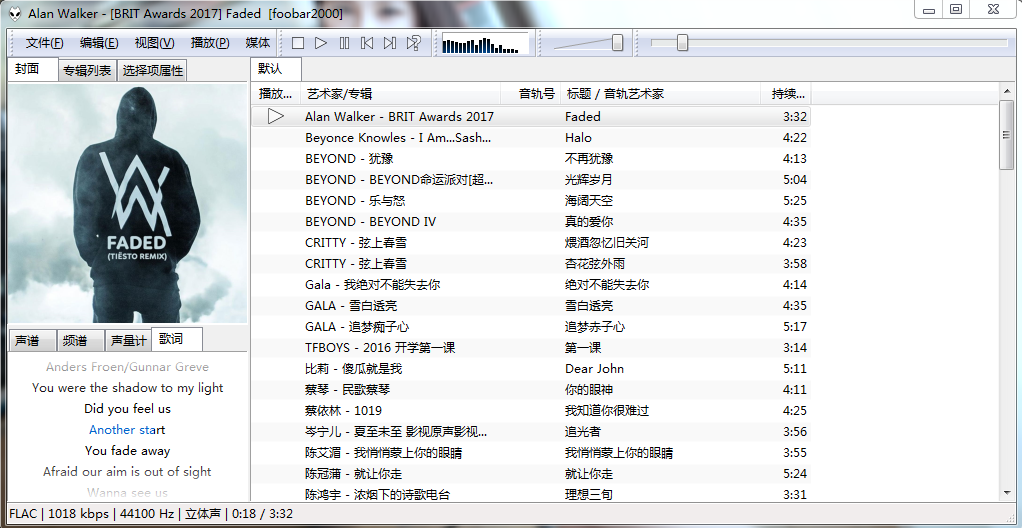
Task: Click the playlist vertical scrollbar thumb
Action: [x=1007, y=135]
